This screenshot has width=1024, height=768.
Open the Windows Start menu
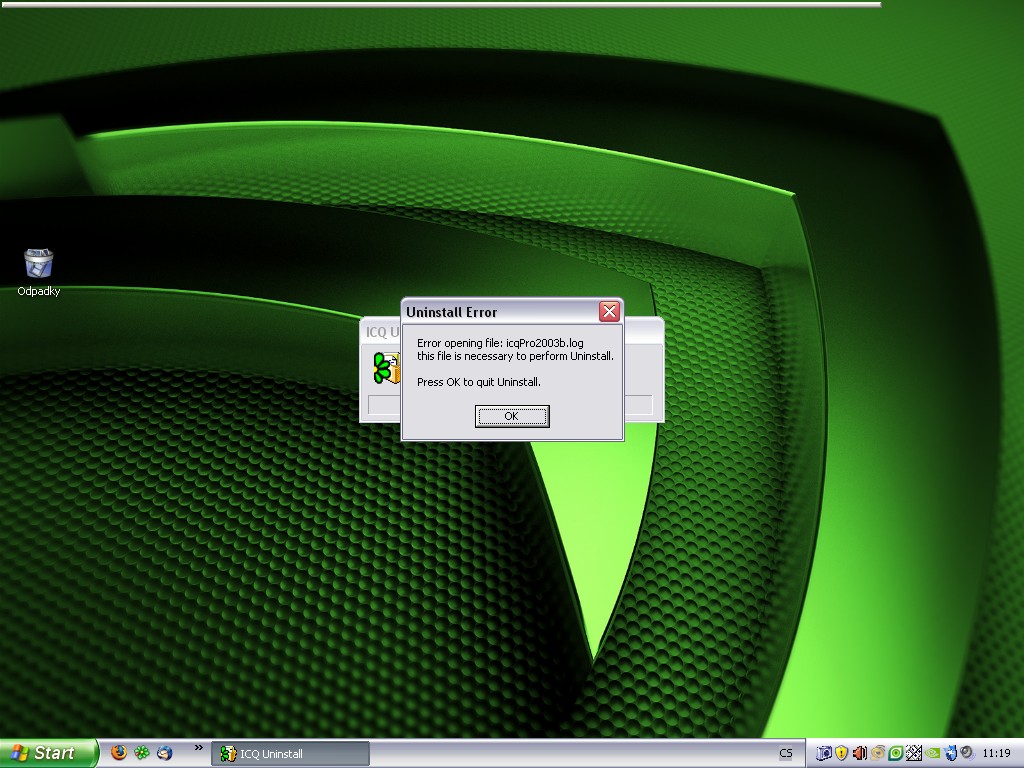[49, 753]
